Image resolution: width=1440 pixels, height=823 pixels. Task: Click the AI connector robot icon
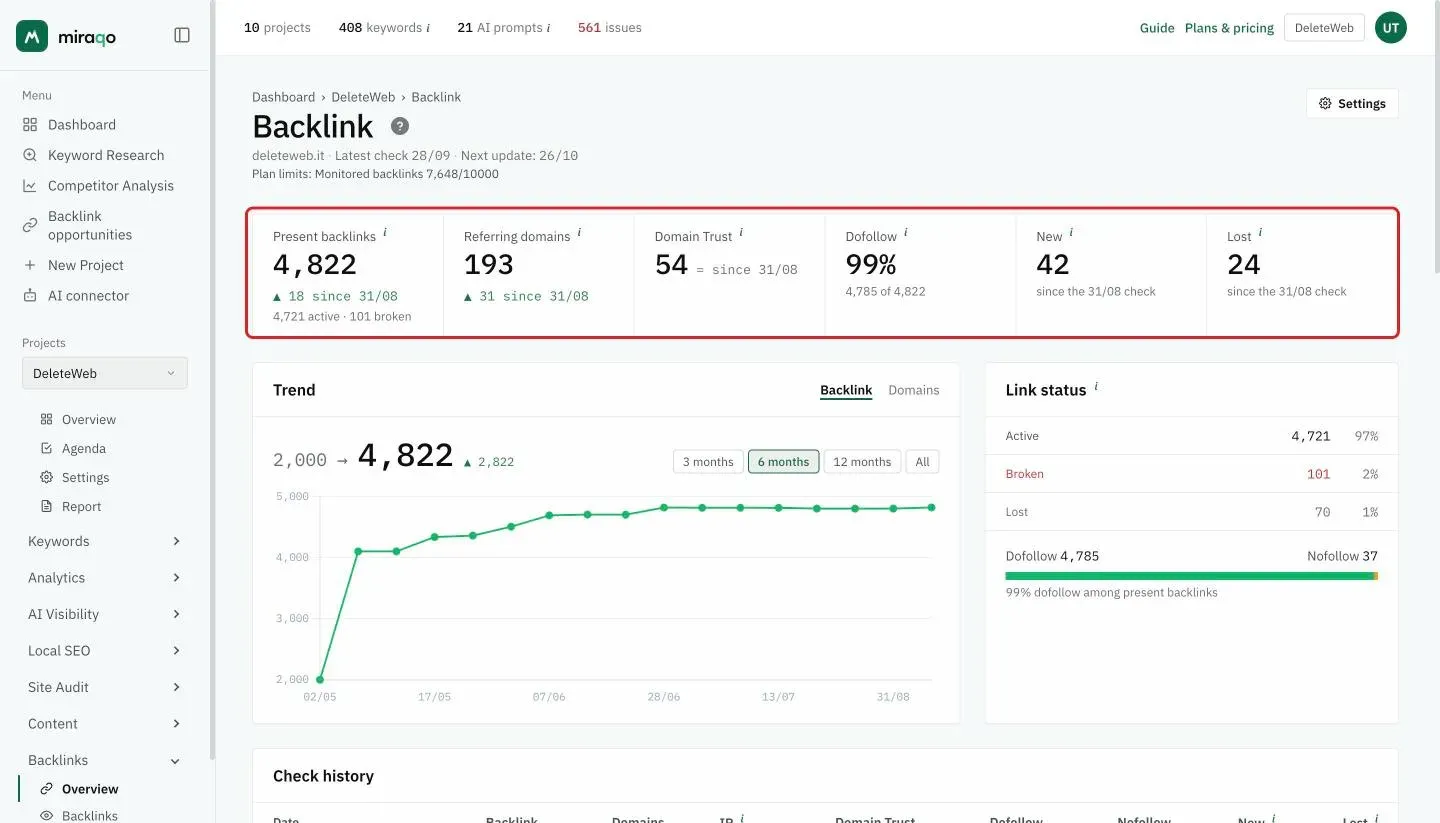point(30,296)
